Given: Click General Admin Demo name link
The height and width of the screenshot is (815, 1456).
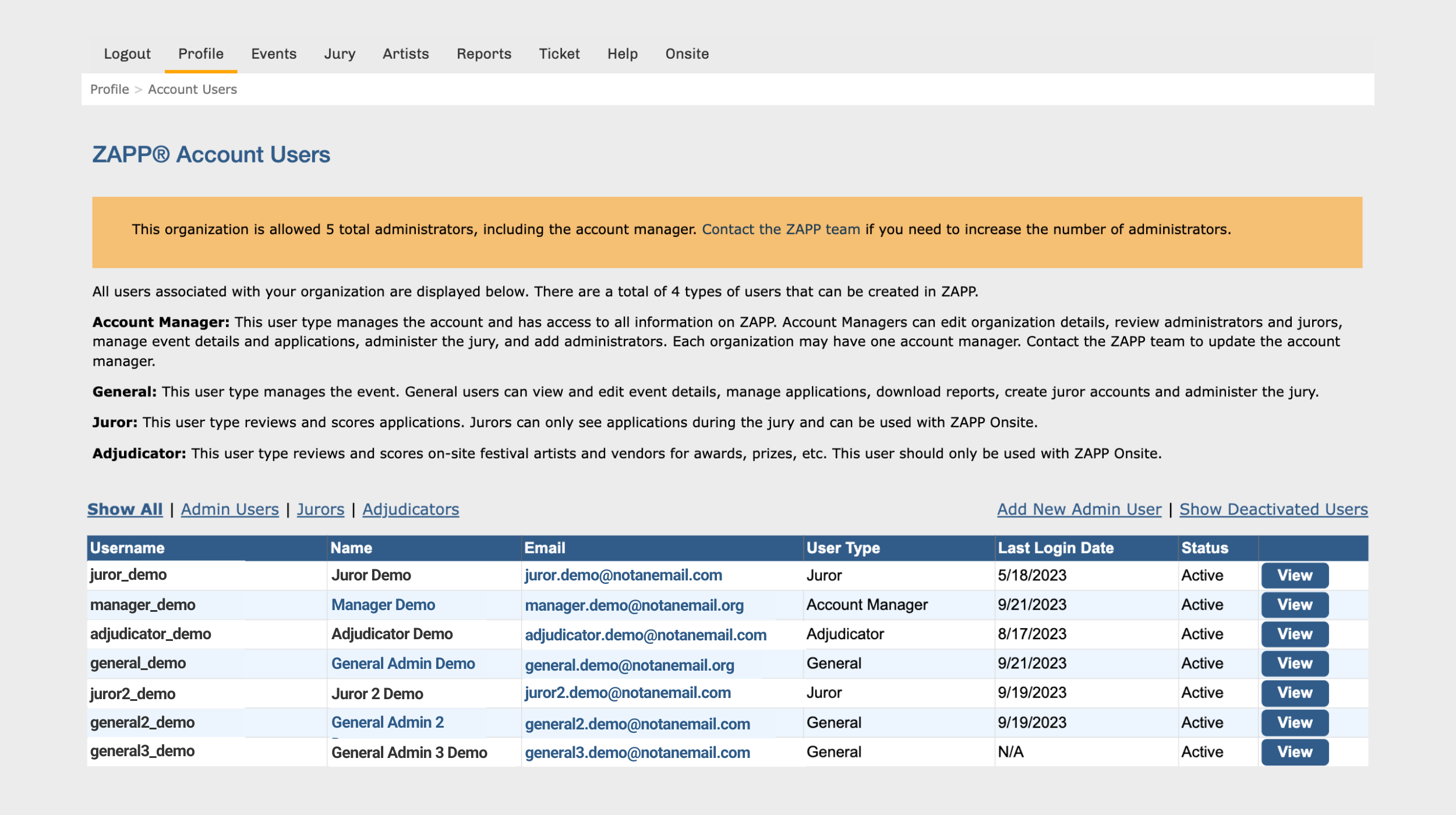Looking at the screenshot, I should pos(403,664).
